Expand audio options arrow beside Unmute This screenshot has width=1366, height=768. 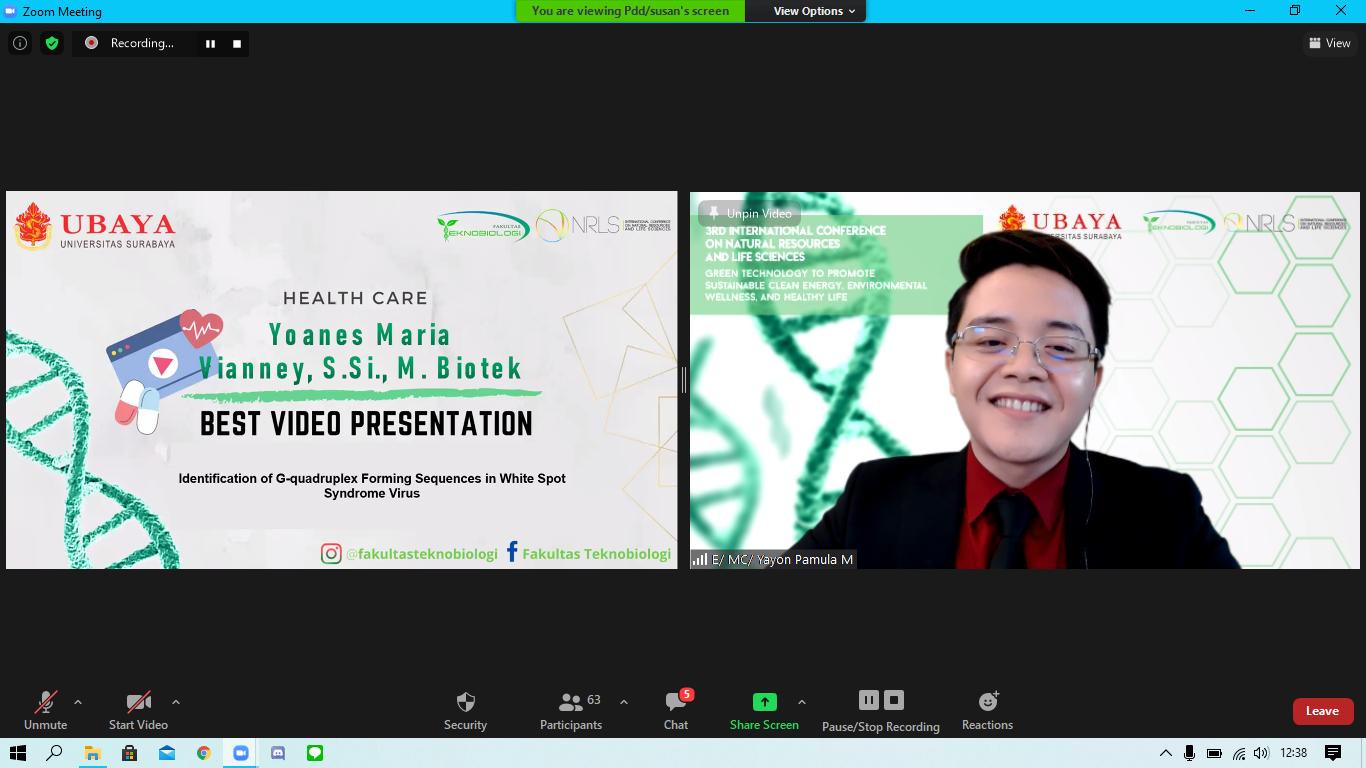pyautogui.click(x=78, y=702)
